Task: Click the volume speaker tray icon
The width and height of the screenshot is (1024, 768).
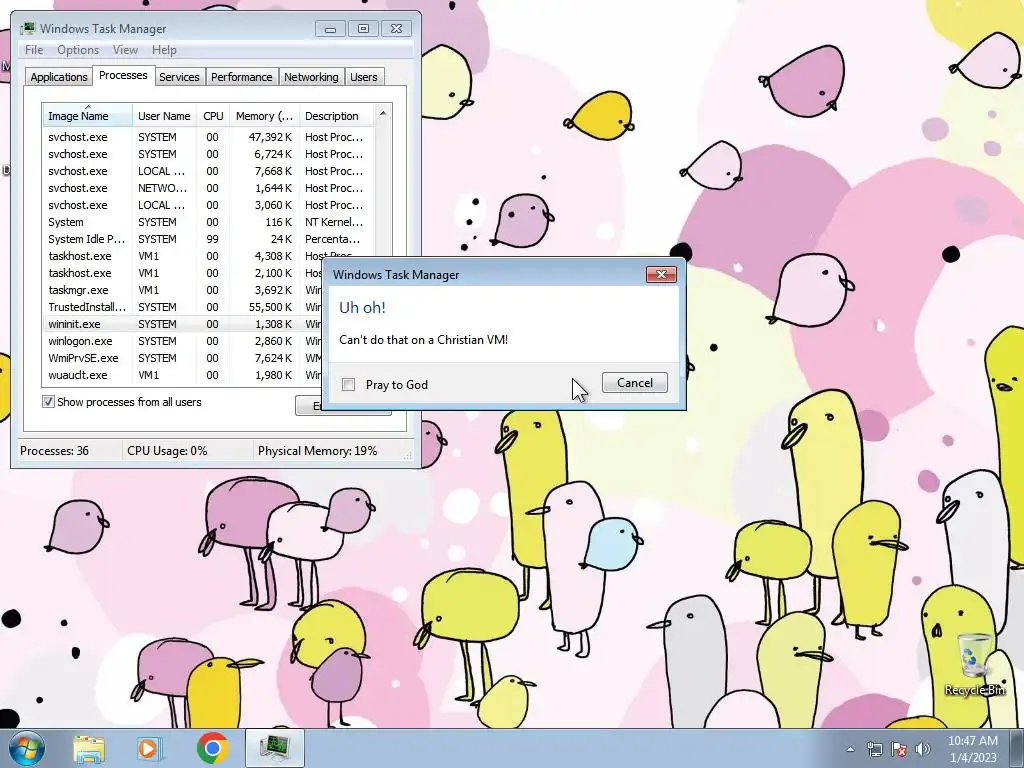Action: click(x=922, y=749)
